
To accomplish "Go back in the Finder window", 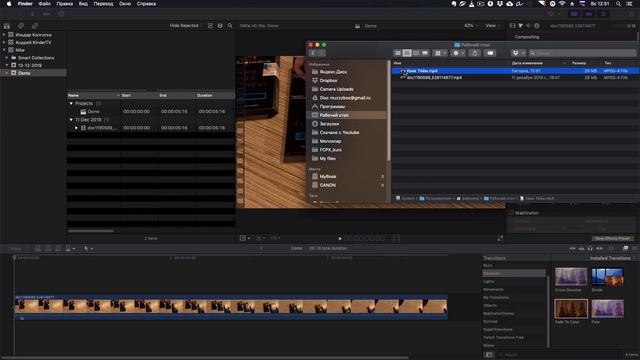I will (313, 53).
